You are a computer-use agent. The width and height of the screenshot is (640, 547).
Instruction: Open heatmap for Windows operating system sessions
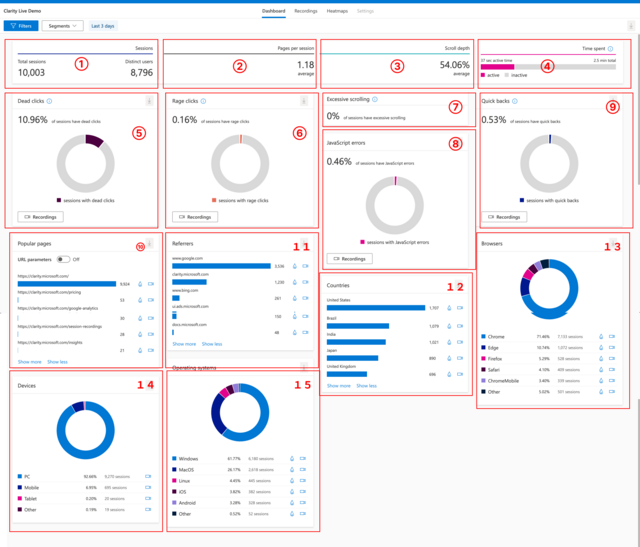[292, 458]
